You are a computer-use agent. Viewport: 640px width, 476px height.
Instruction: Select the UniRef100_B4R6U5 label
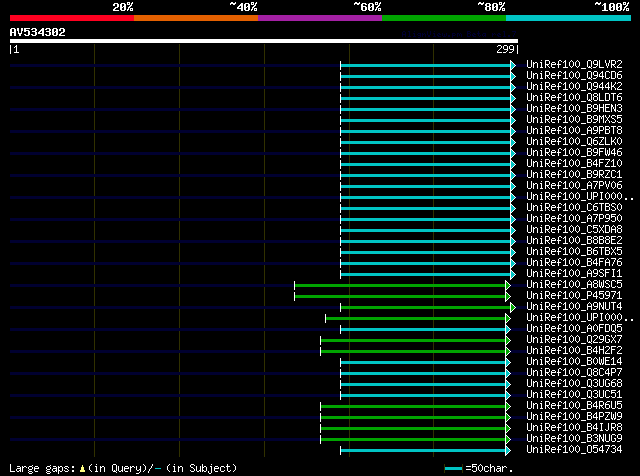pyautogui.click(x=574, y=406)
